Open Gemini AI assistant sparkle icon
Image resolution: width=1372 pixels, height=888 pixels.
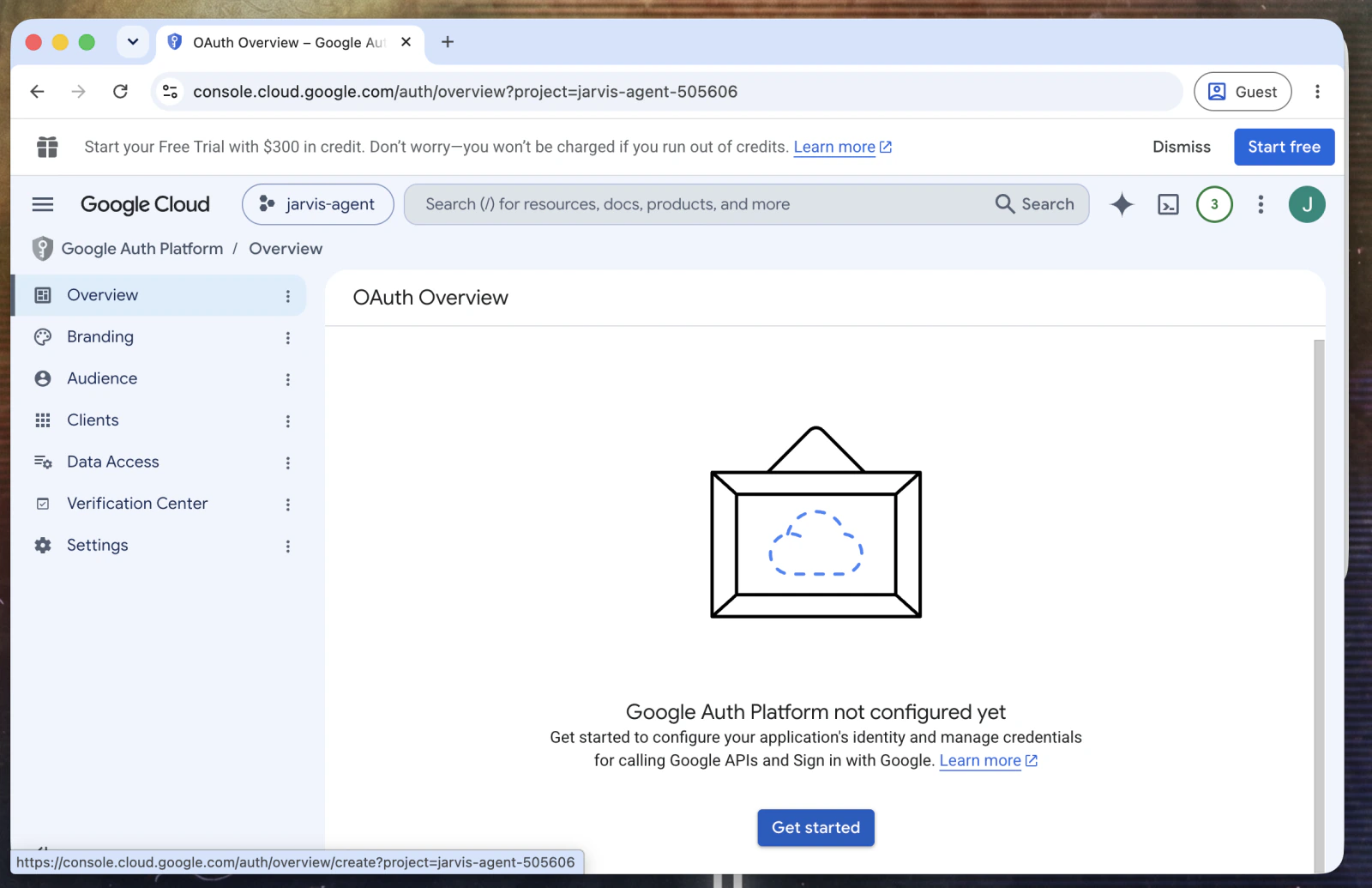coord(1122,204)
